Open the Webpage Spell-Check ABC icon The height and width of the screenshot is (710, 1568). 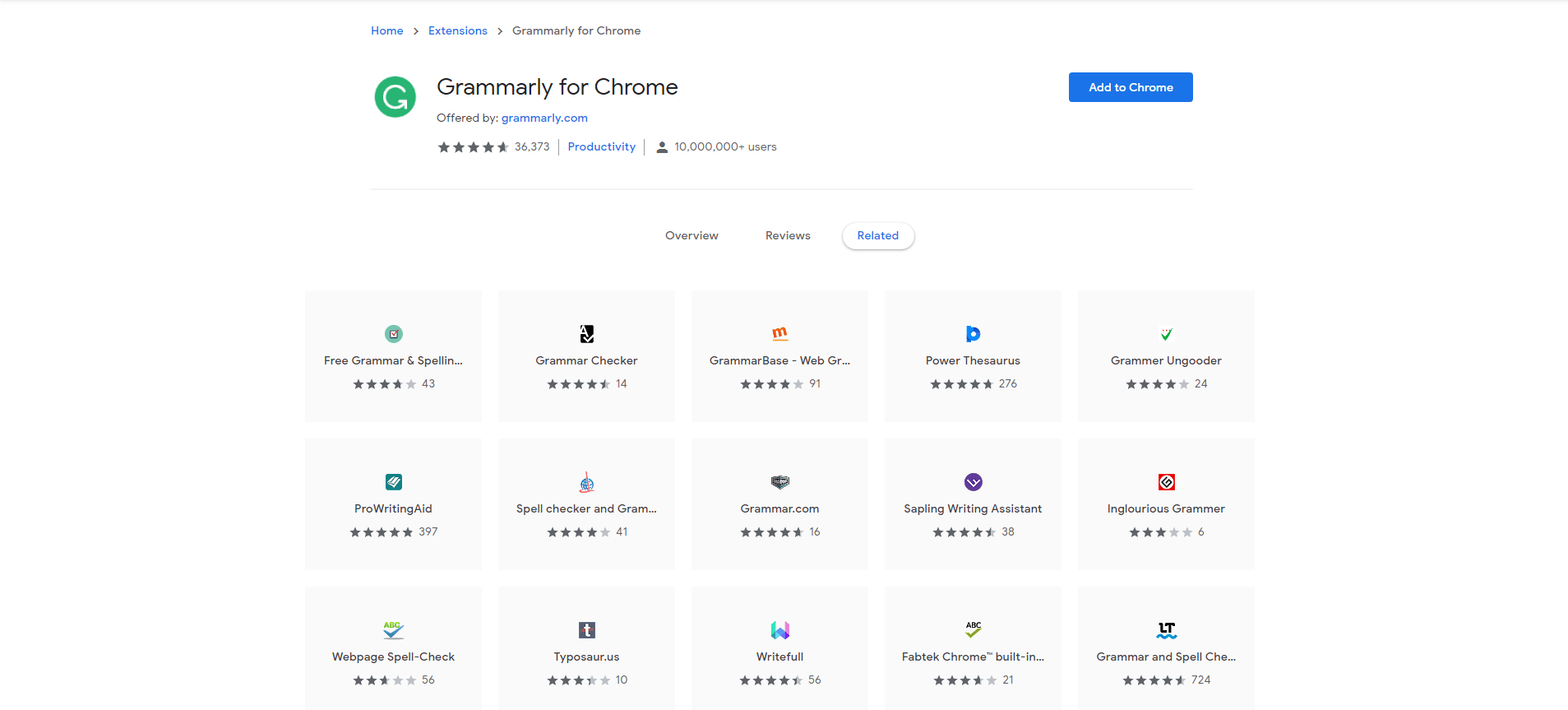tap(394, 630)
